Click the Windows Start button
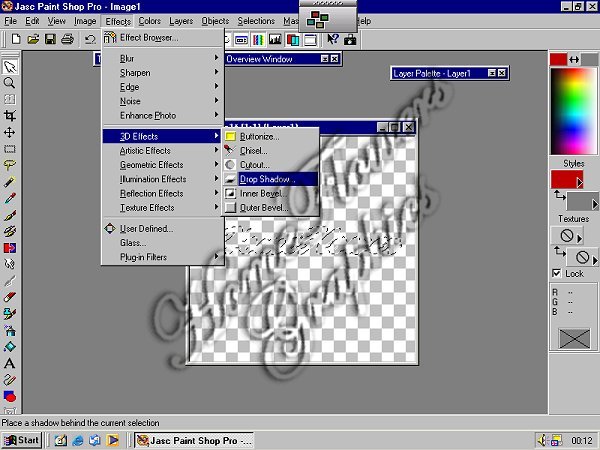This screenshot has height=450, width=600. (x=21, y=440)
